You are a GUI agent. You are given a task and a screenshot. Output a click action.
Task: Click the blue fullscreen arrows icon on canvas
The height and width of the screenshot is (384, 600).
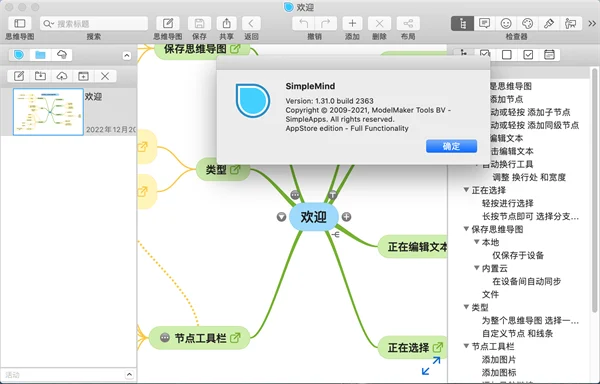[431, 366]
